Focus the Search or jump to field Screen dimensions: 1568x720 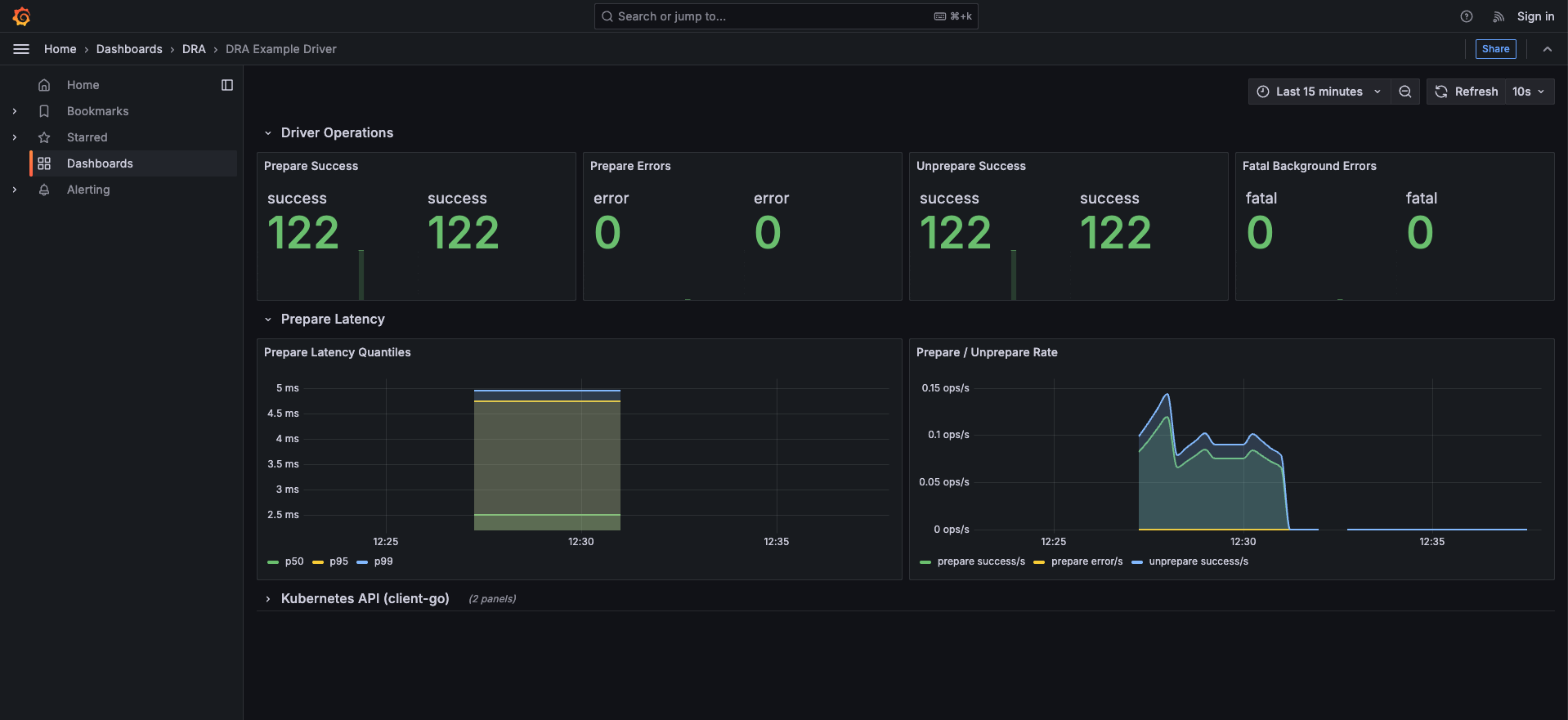point(786,16)
